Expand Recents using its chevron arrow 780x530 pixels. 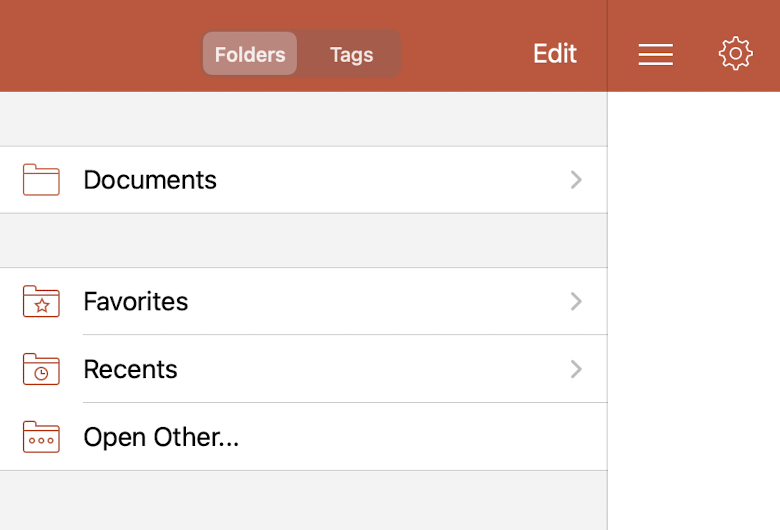point(576,369)
